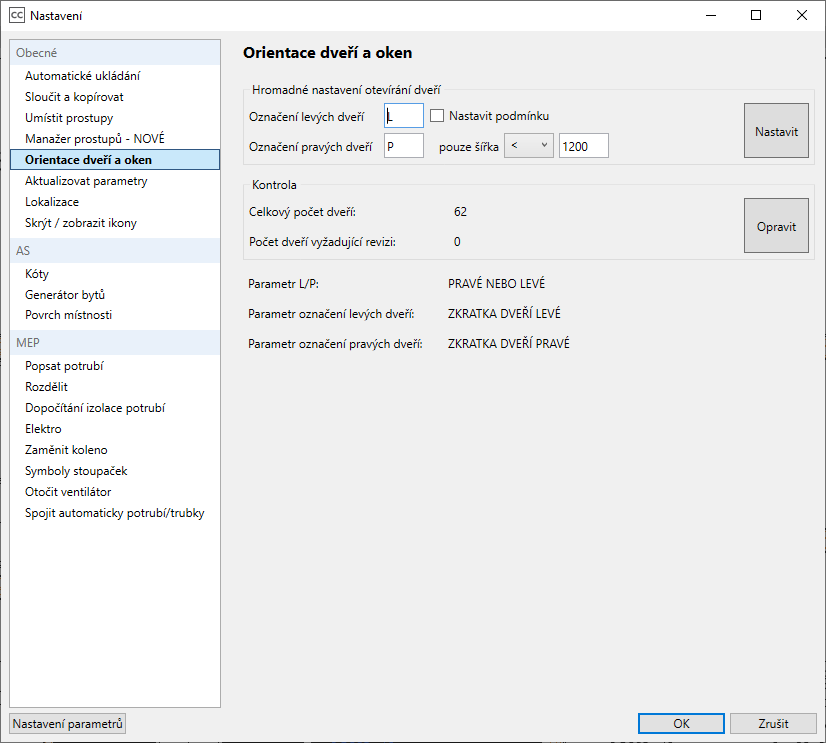Open Otočit ventilátor settings

point(115,492)
